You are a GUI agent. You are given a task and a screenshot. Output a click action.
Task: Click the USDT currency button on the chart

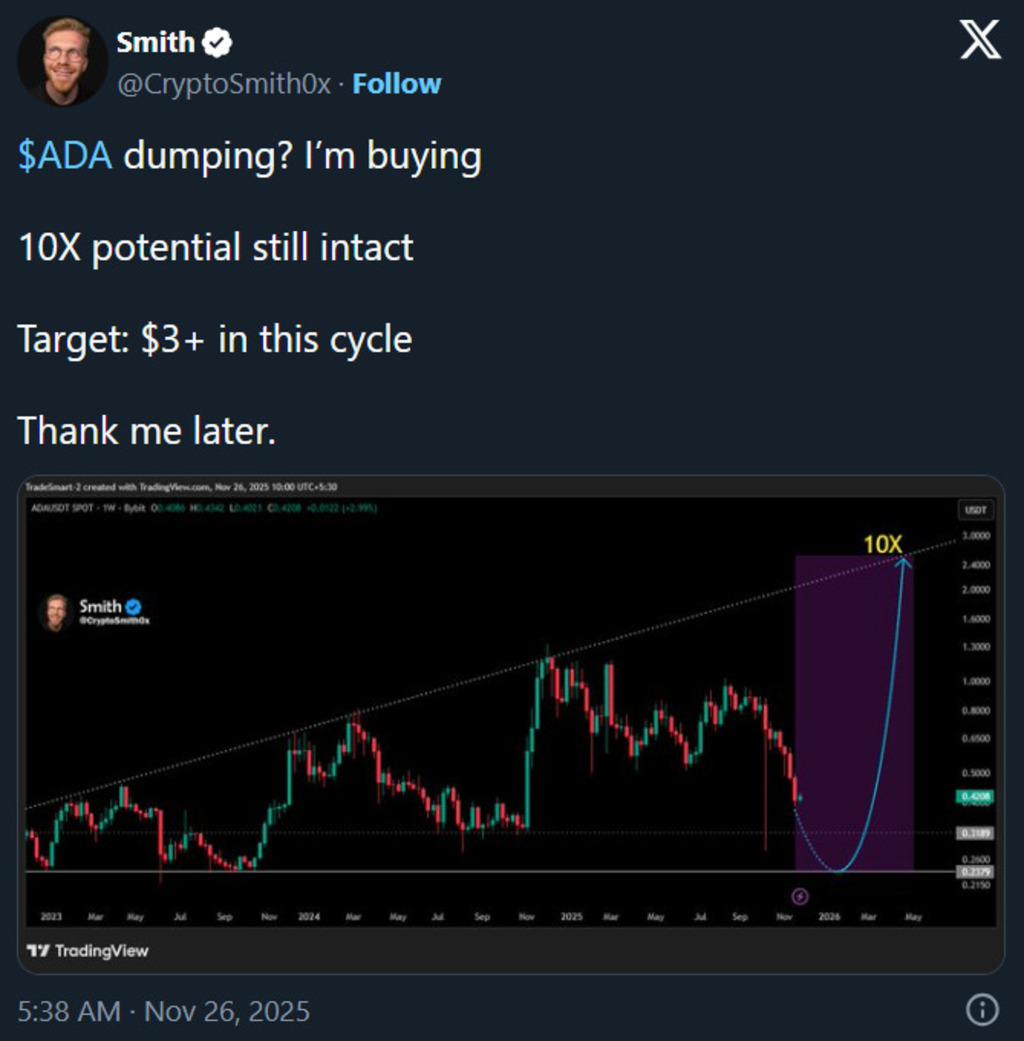coord(974,510)
